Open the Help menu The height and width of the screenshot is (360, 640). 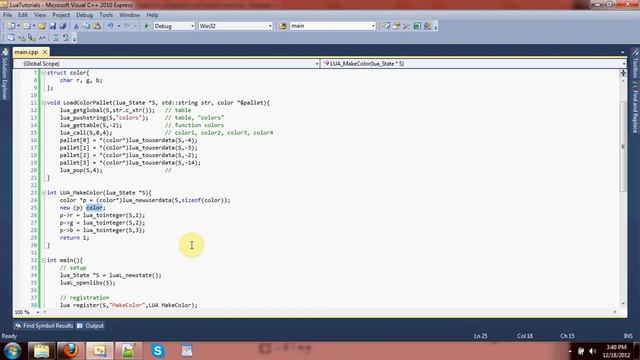152,15
